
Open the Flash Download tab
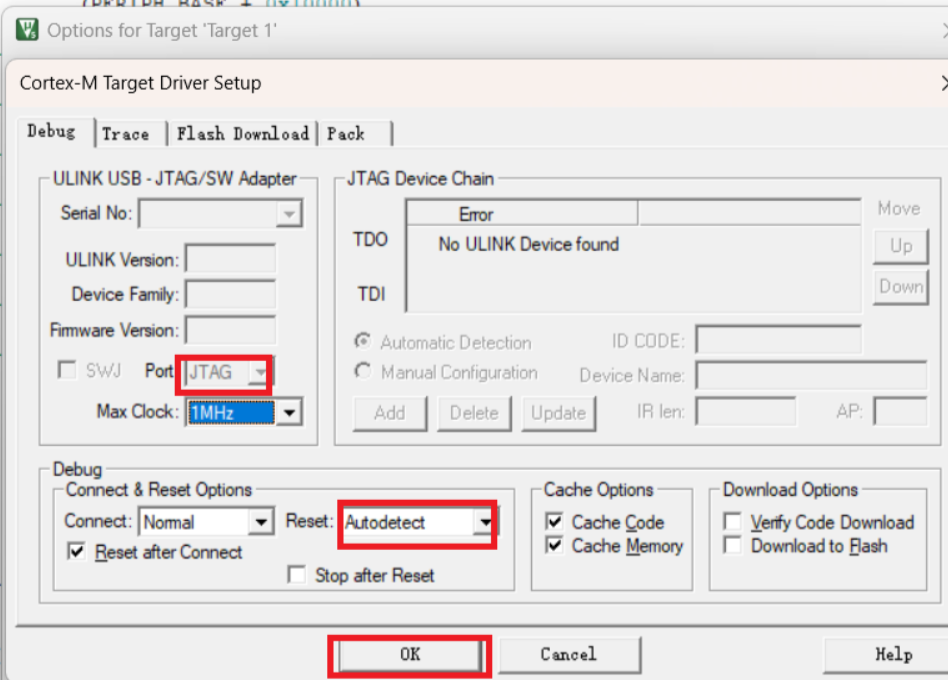(x=242, y=134)
